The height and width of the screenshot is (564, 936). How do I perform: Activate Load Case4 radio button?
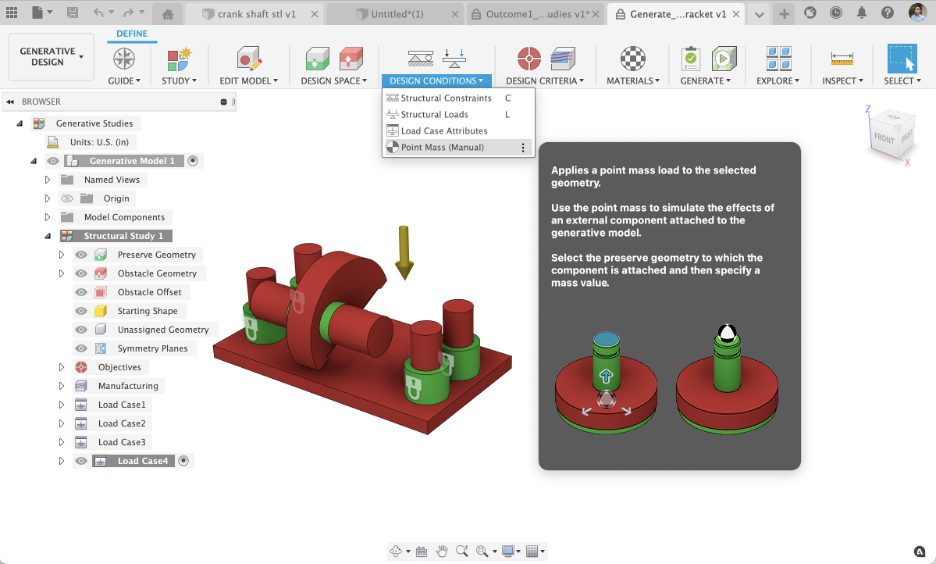(x=183, y=461)
